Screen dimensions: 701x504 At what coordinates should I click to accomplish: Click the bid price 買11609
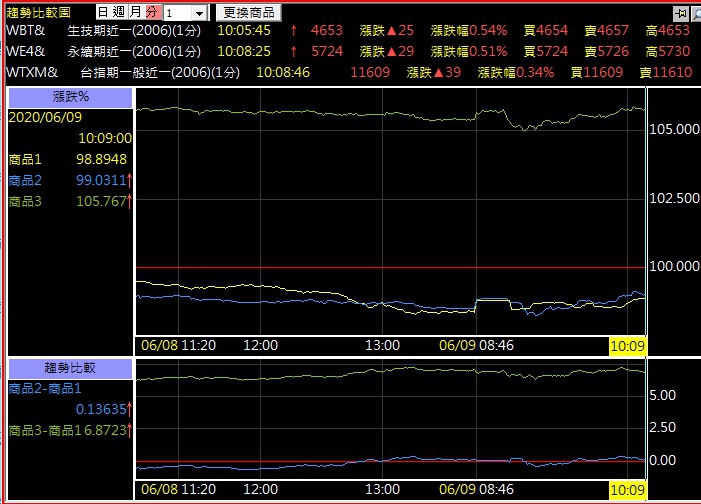pos(597,72)
